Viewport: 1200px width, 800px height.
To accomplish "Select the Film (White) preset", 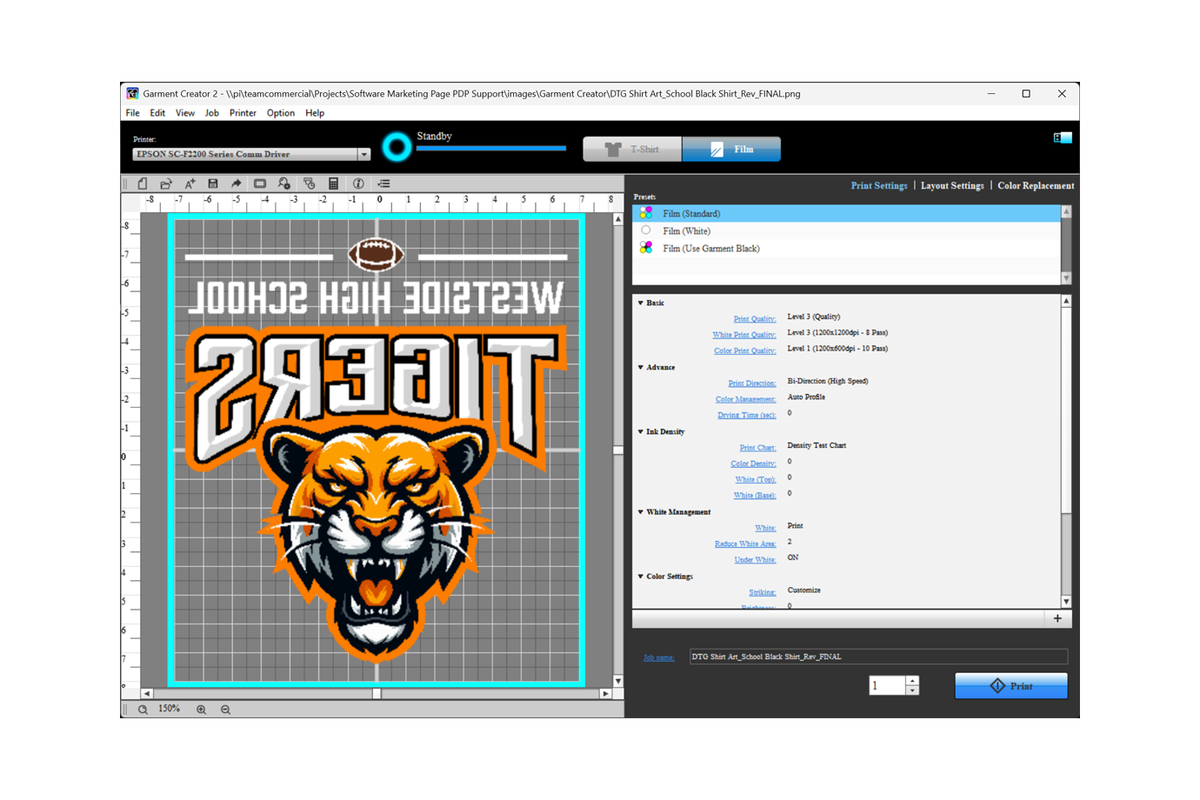I will pyautogui.click(x=846, y=231).
